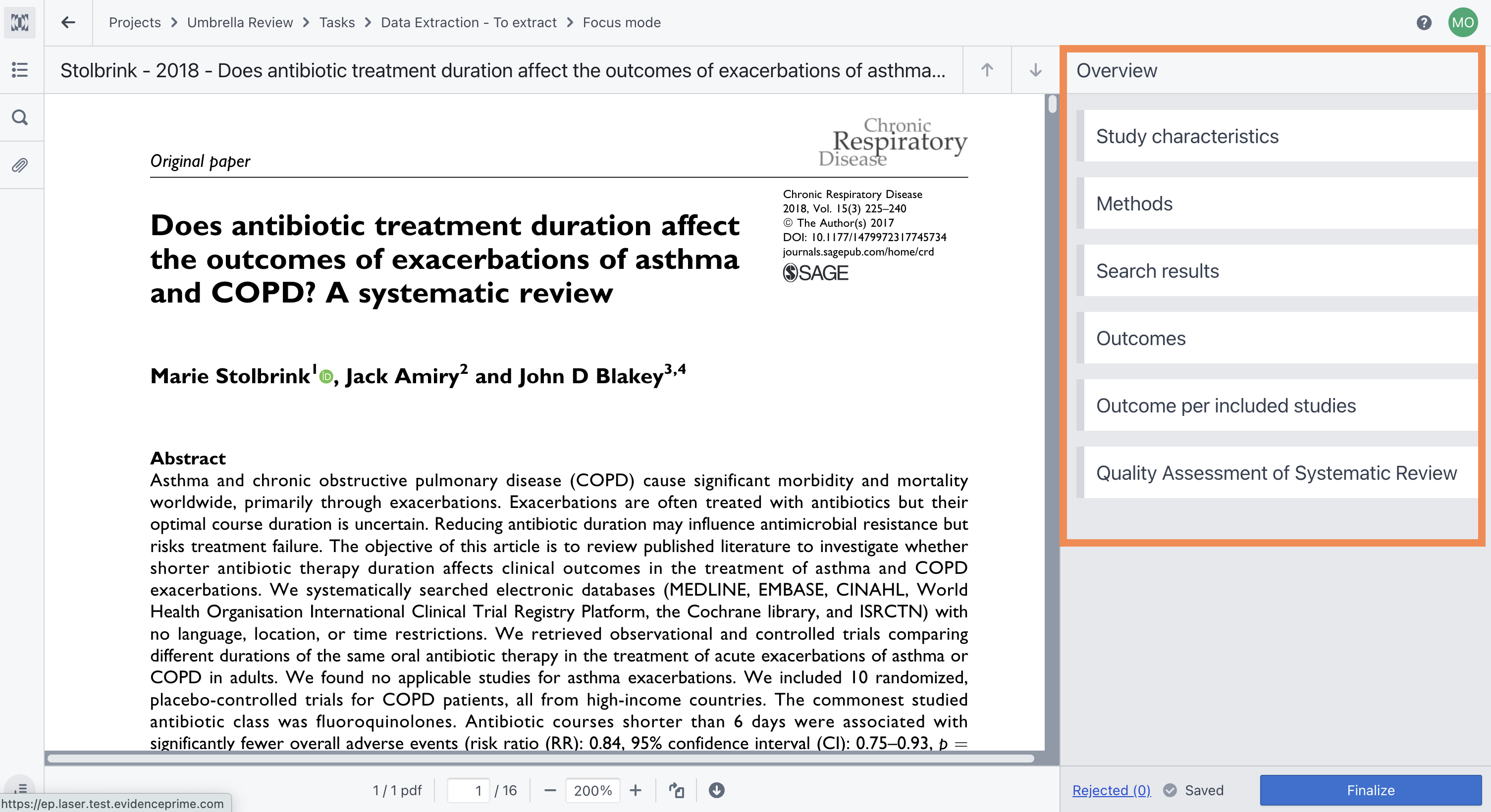Zoom out the PDF with minus
The width and height of the screenshot is (1491, 812).
(x=550, y=790)
